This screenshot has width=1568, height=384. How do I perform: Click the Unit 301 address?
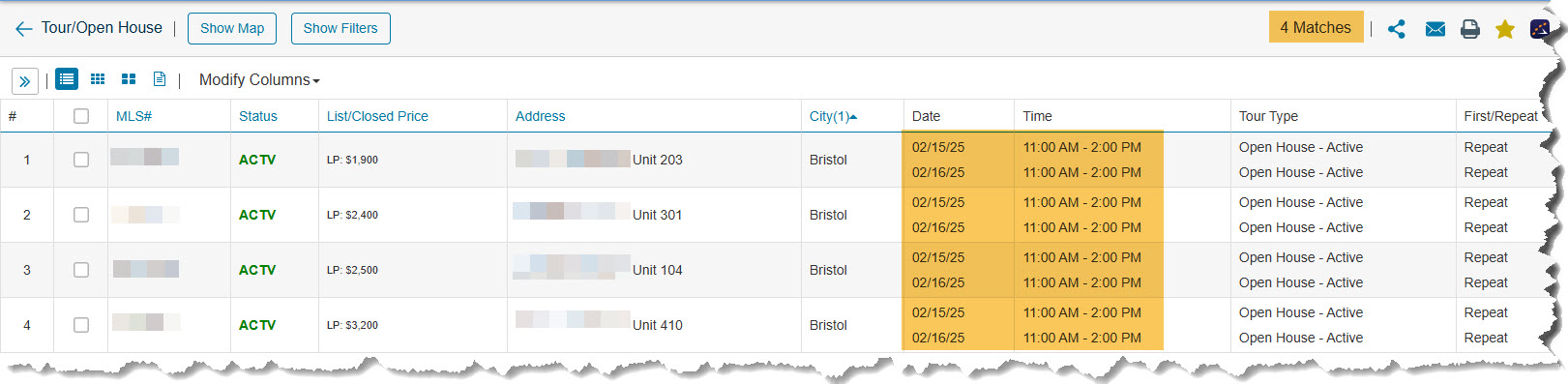click(x=598, y=214)
